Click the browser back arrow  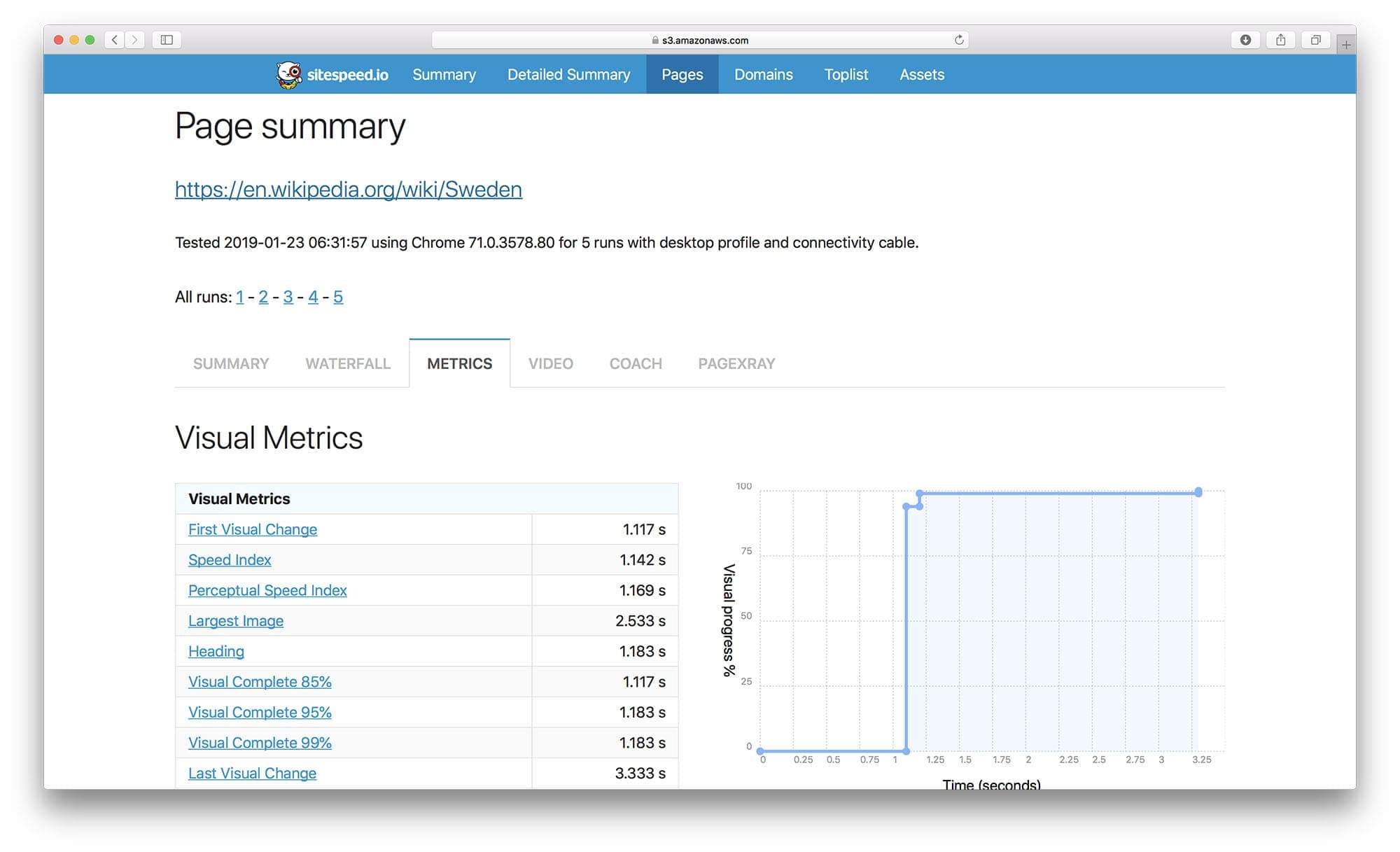115,40
